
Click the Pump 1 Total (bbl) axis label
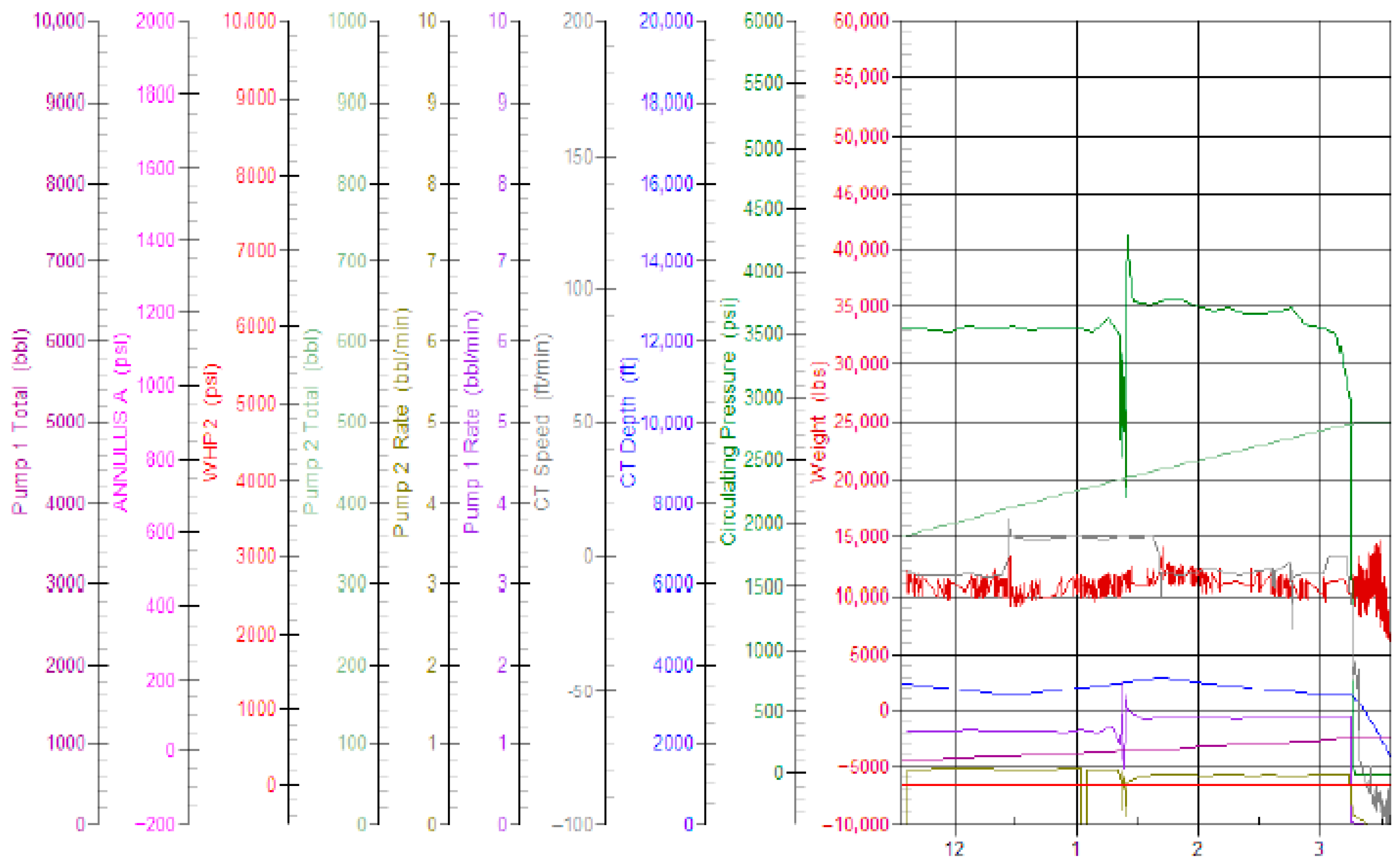[x=20, y=421]
